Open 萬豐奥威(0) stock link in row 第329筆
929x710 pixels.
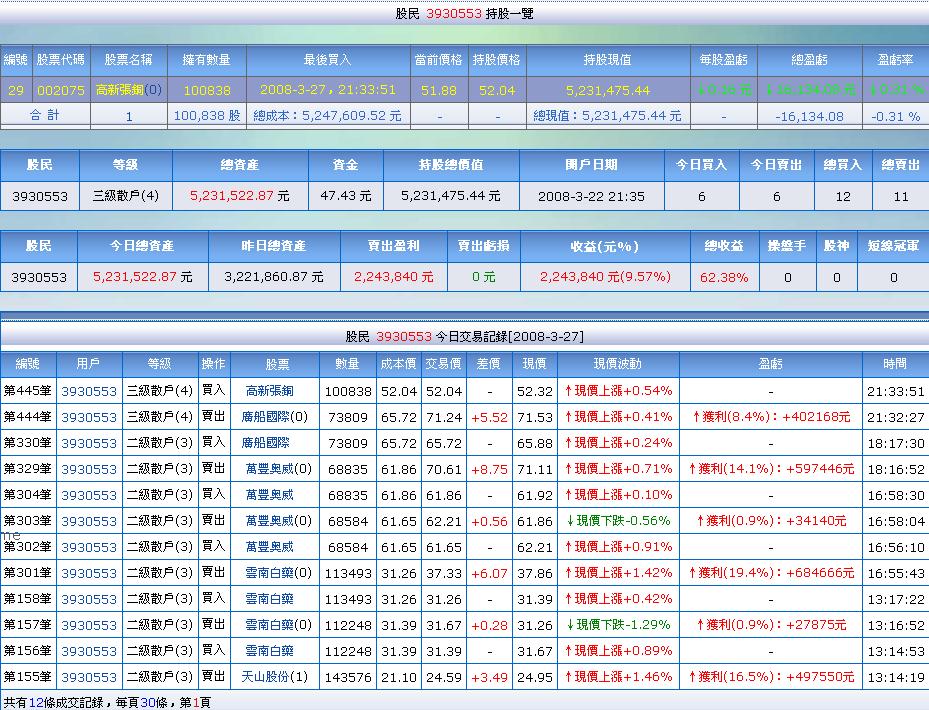278,469
